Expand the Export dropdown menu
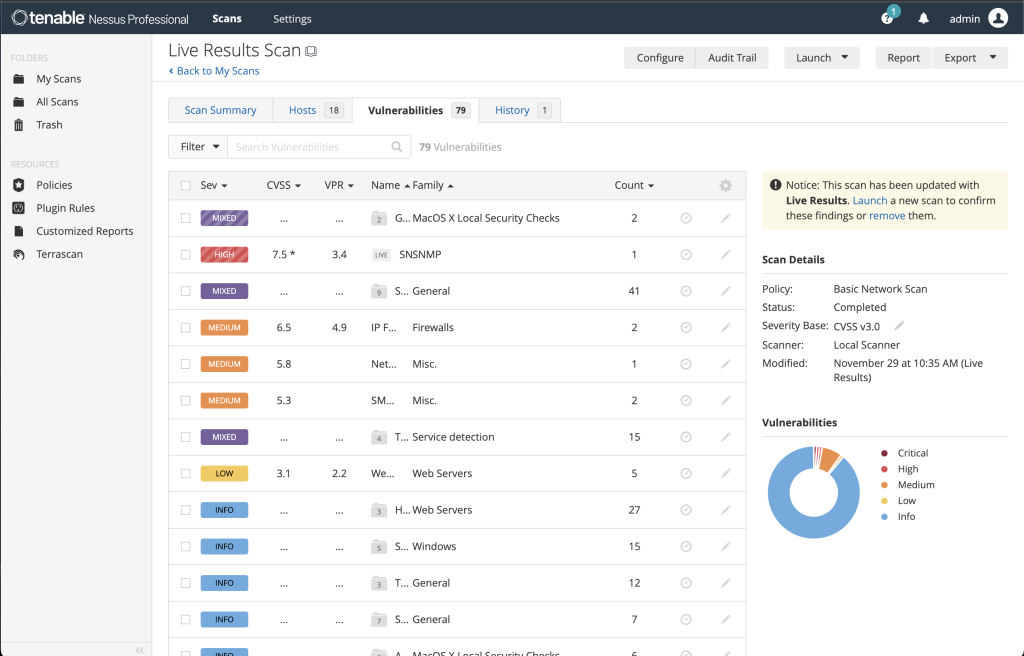 [x=970, y=58]
